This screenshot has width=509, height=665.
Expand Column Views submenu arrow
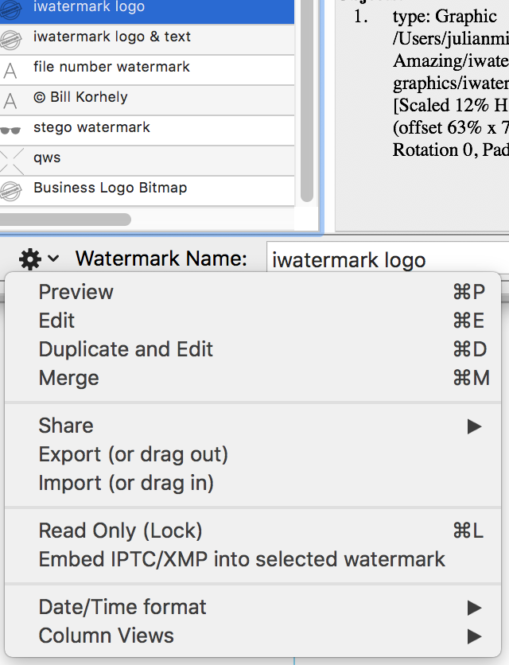[x=474, y=636]
